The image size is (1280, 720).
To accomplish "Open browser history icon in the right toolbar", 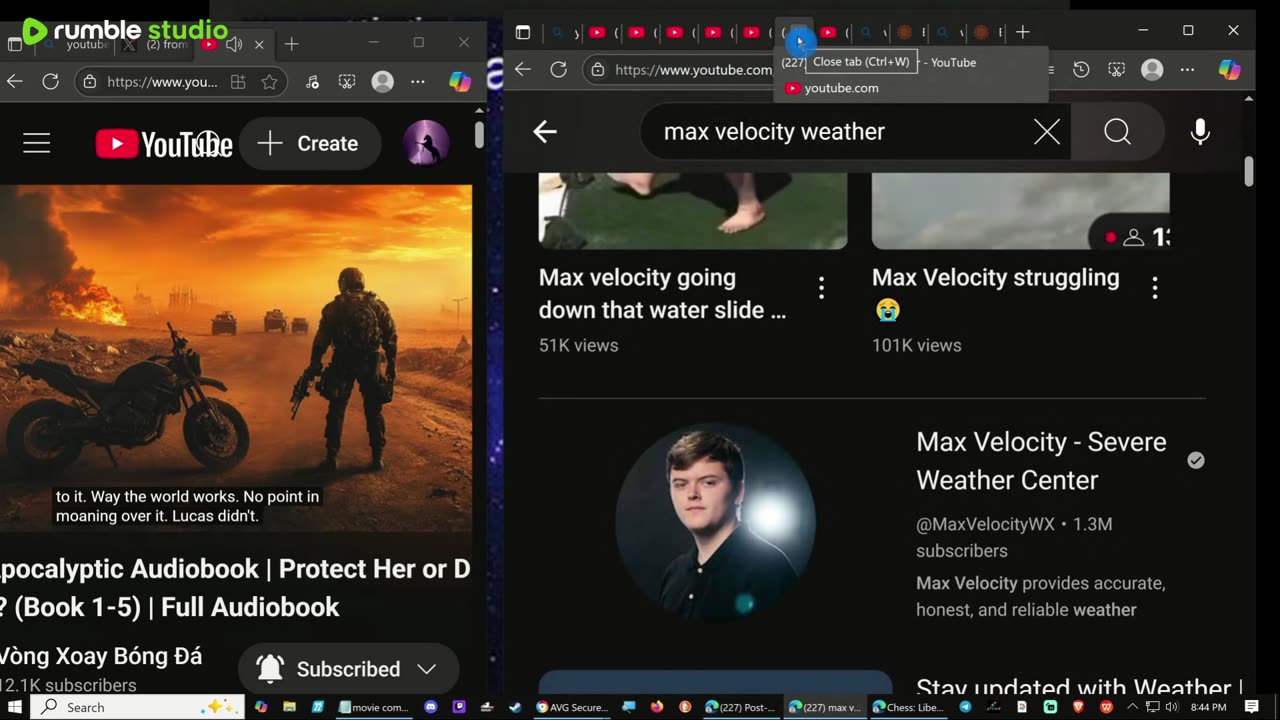I will click(x=1081, y=69).
